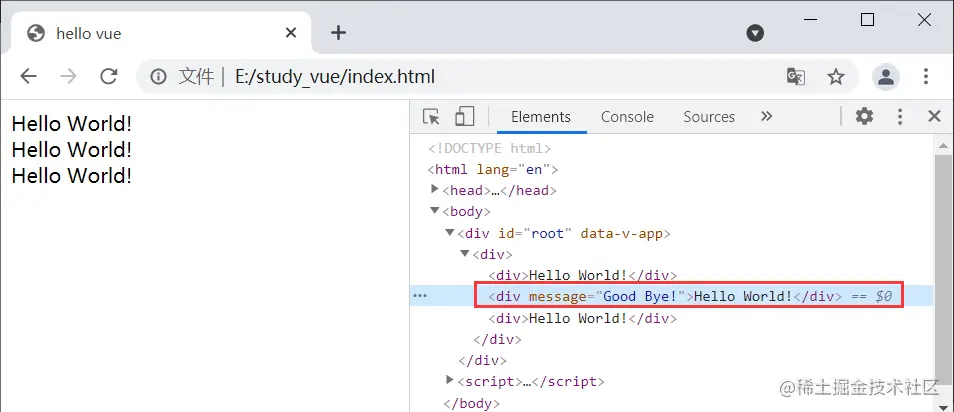Switch to the Console tab
The image size is (954, 412).
[x=627, y=117]
